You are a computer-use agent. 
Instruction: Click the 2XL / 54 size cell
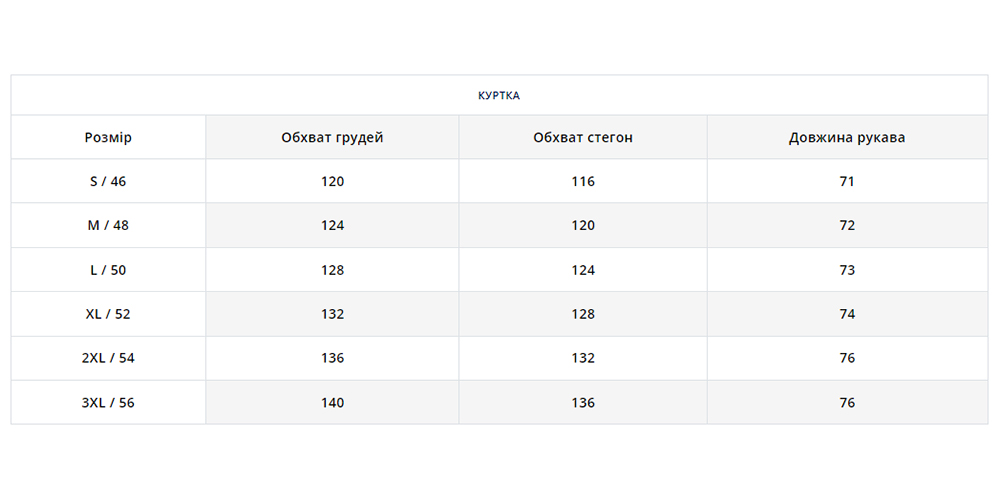(108, 358)
